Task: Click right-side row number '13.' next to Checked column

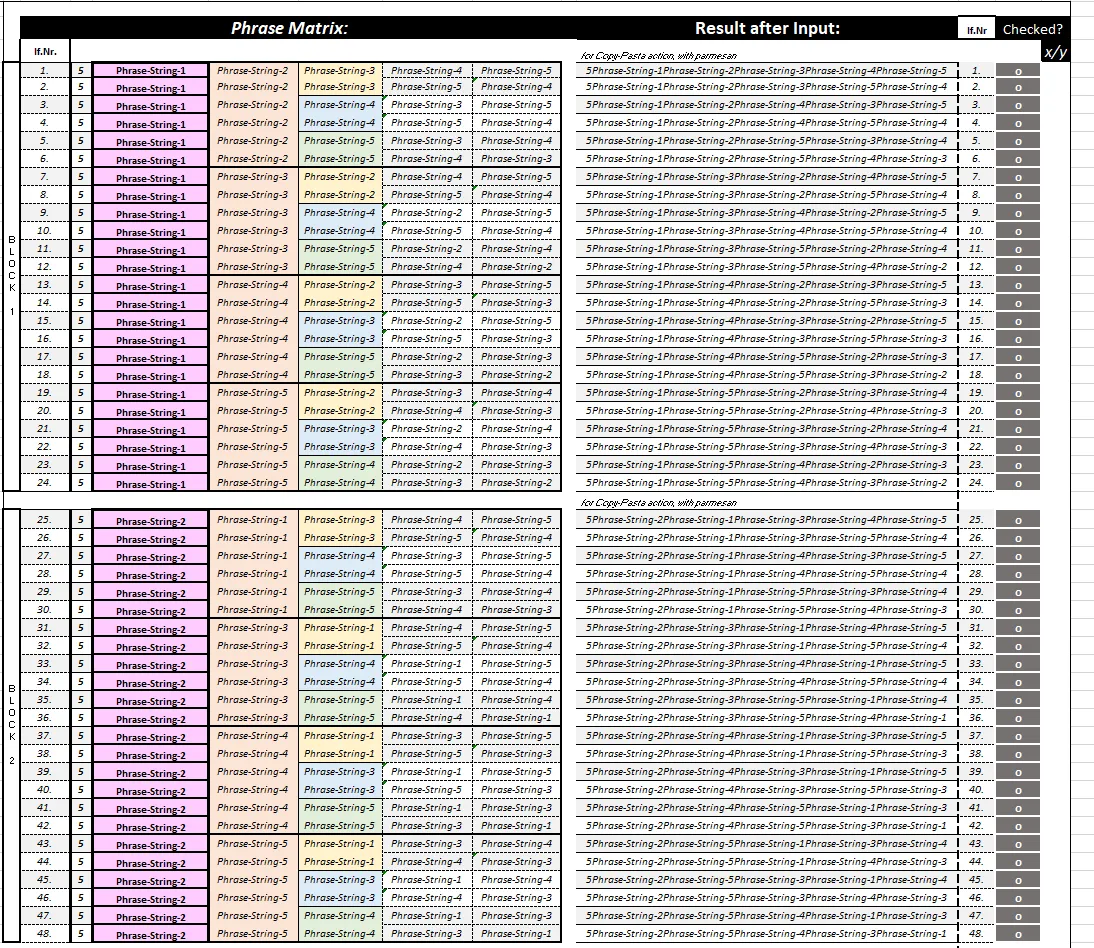Action: pos(976,285)
